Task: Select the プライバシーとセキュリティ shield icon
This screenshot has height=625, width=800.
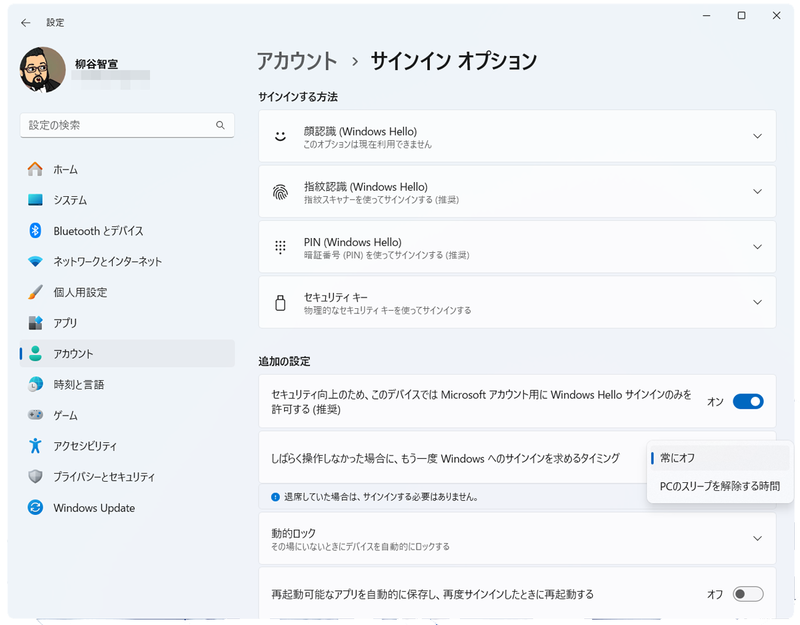Action: click(36, 477)
